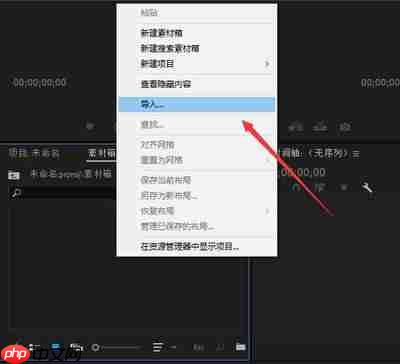The image size is (400, 364).
Task: Switch project panel to icon view
Action: tap(56, 347)
